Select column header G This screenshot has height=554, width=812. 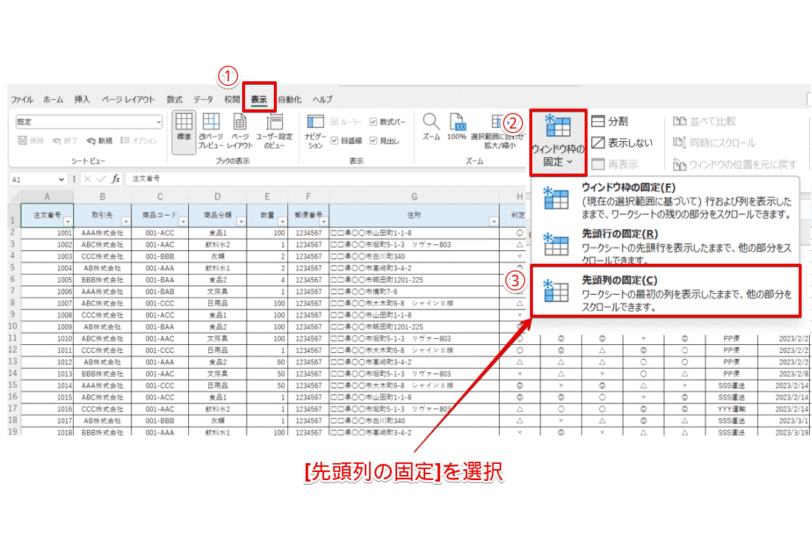(414, 197)
